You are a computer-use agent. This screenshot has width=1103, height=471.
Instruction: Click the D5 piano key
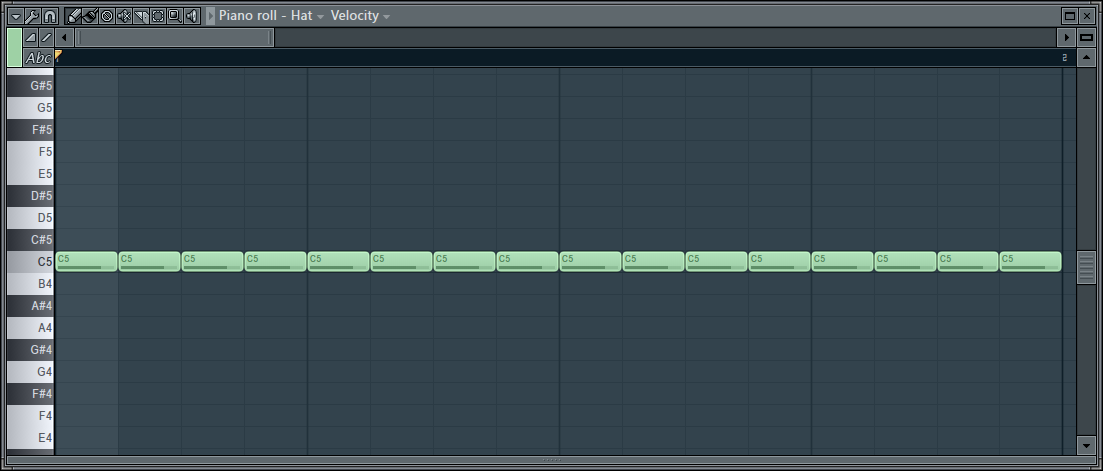coord(31,218)
